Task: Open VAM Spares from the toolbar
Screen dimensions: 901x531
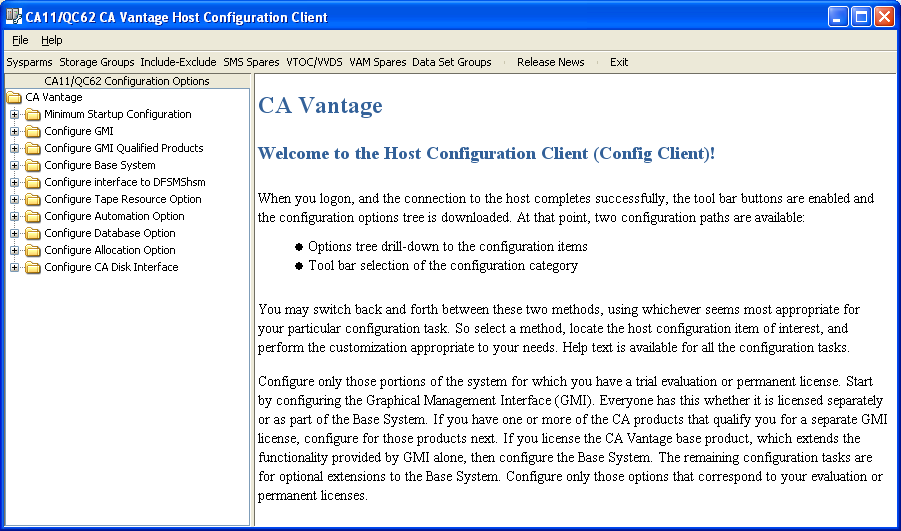Action: point(378,62)
